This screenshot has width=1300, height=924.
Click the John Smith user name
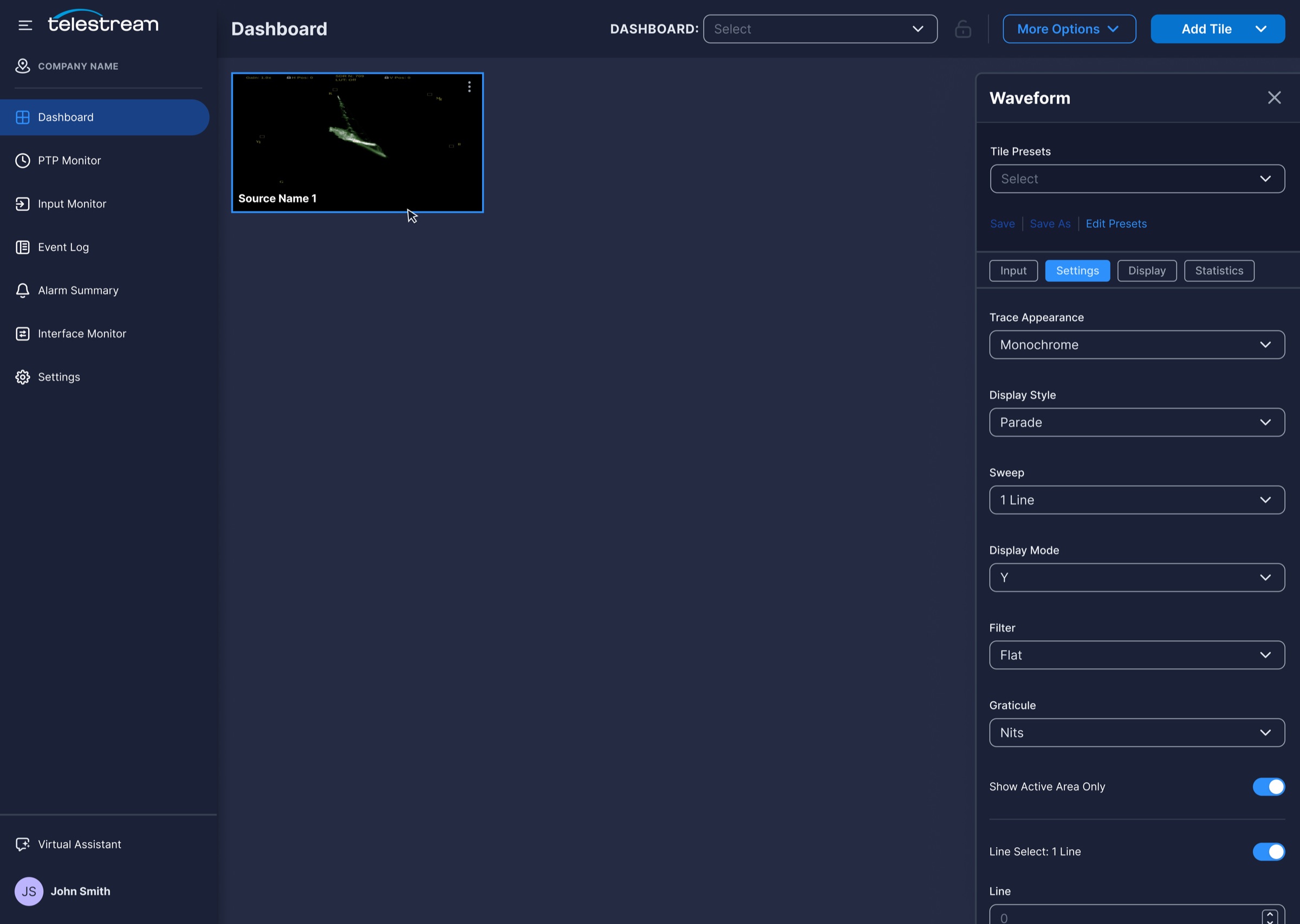(80, 891)
